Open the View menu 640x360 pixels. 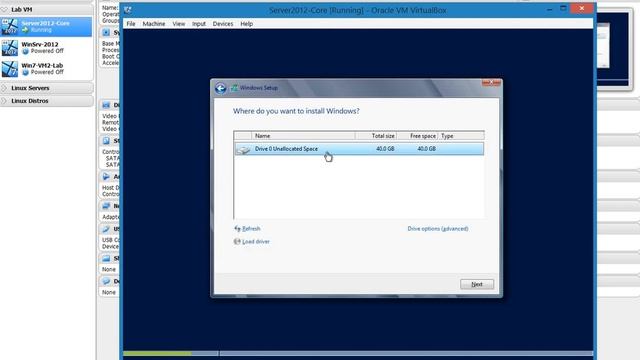(178, 24)
